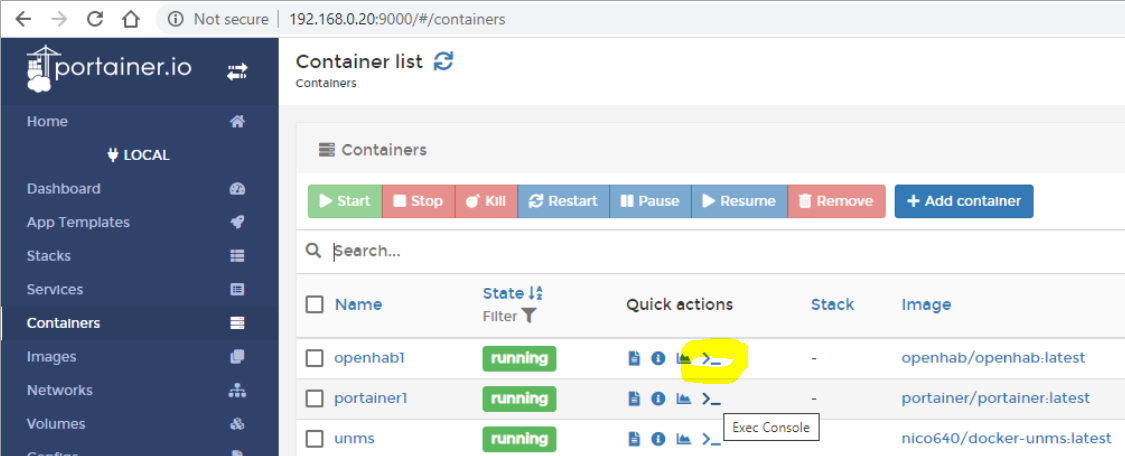This screenshot has height=456, width=1125.
Task: Sort containers by Name column
Action: [358, 304]
